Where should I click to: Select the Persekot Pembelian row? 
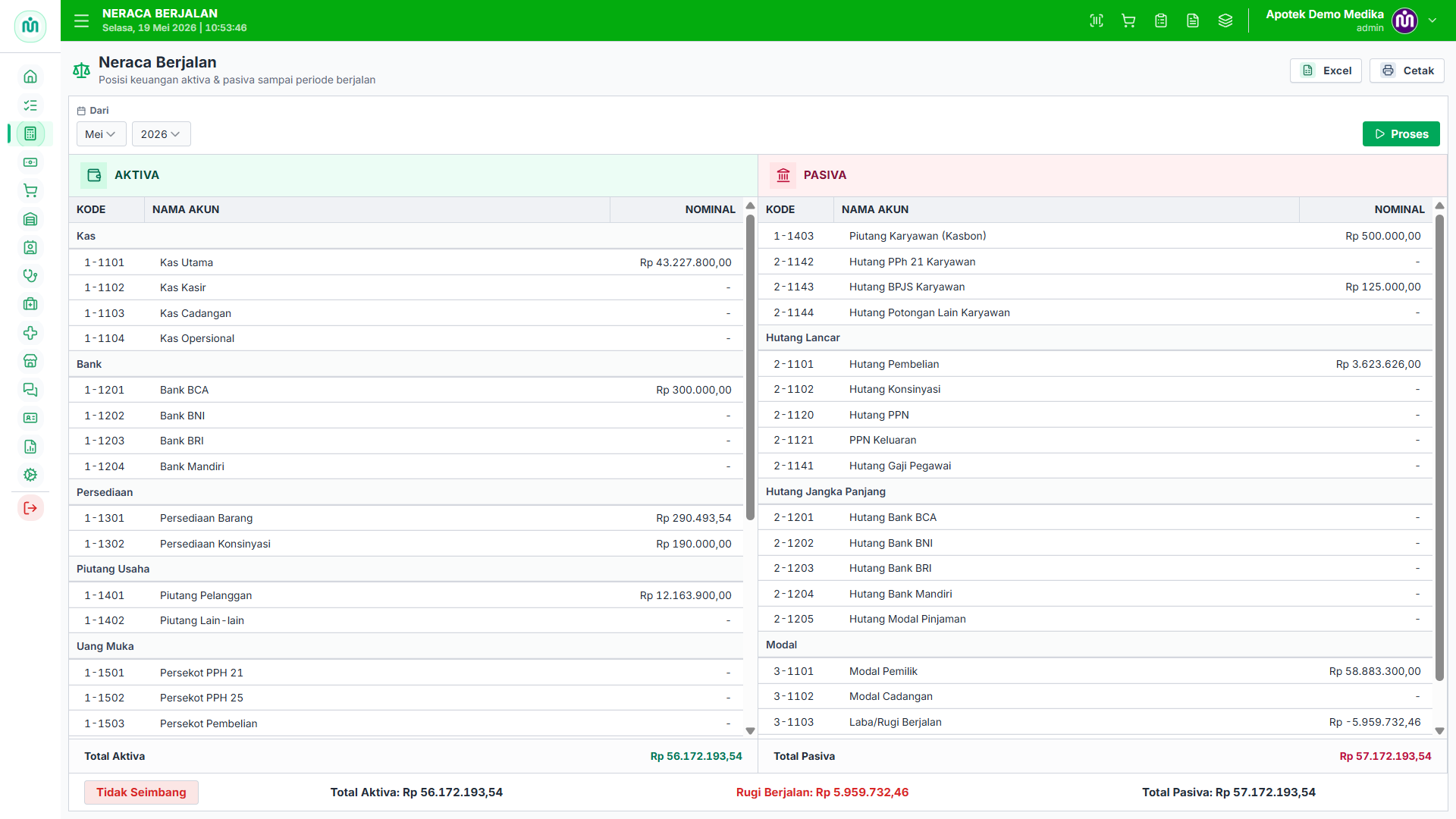[406, 723]
